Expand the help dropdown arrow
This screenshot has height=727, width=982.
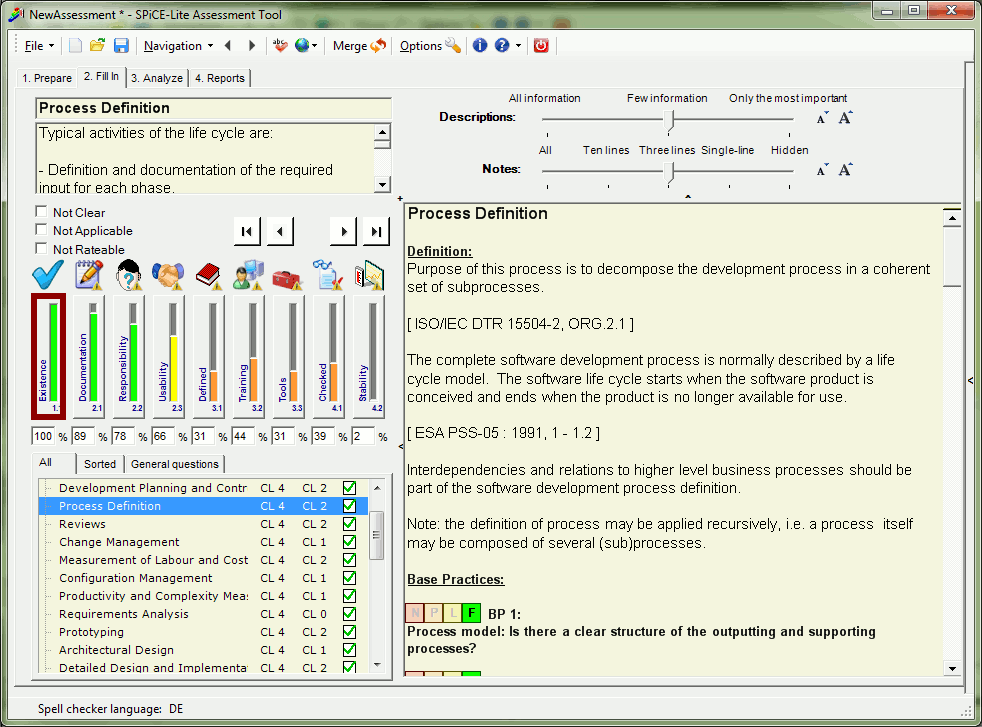[x=518, y=46]
